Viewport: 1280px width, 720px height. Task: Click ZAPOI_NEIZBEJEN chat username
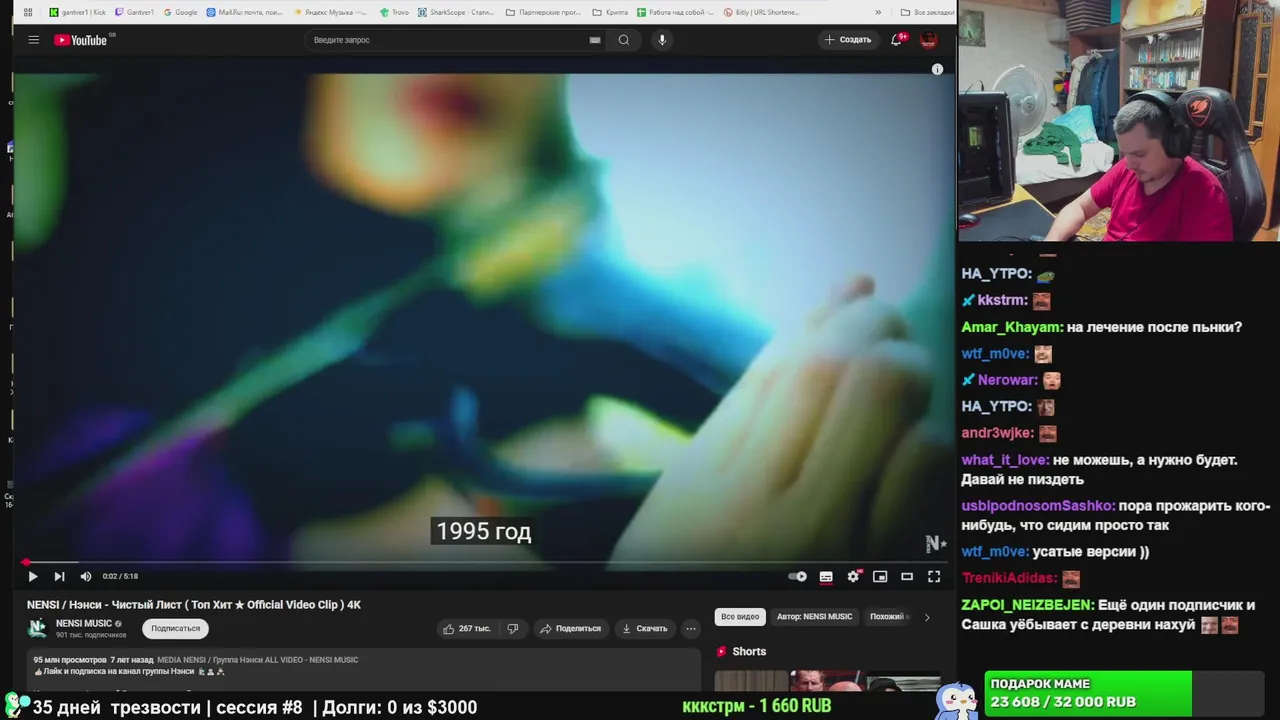(1027, 605)
